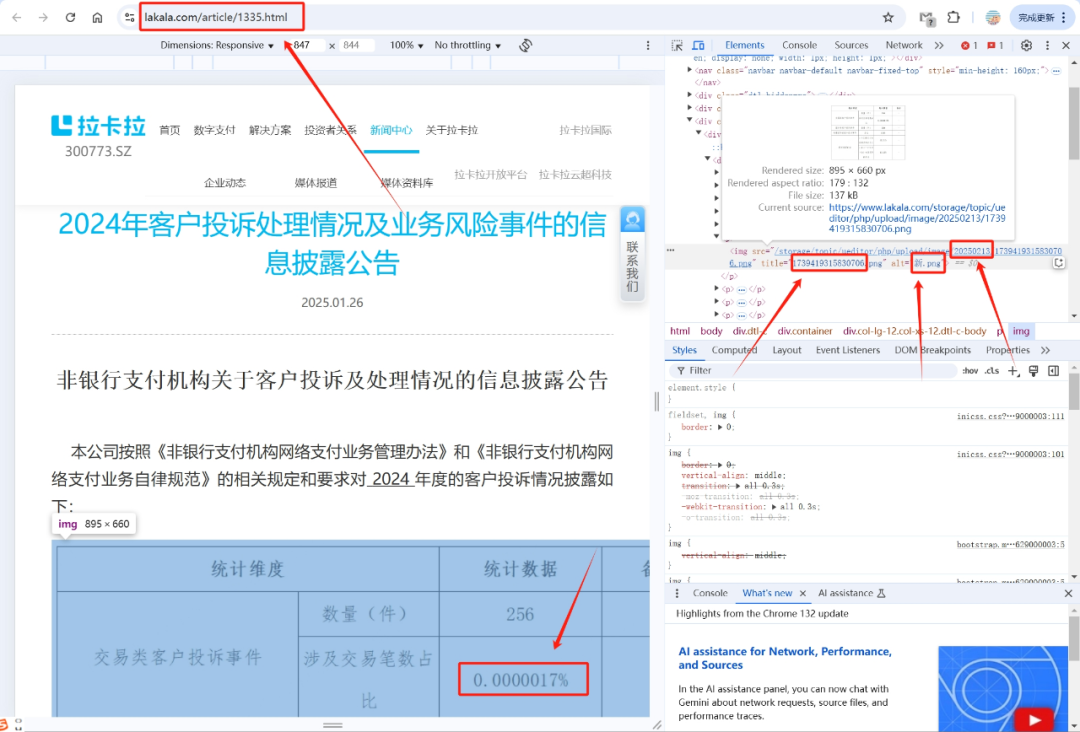Open the red errors count badge
This screenshot has height=732, width=1080.
(969, 45)
